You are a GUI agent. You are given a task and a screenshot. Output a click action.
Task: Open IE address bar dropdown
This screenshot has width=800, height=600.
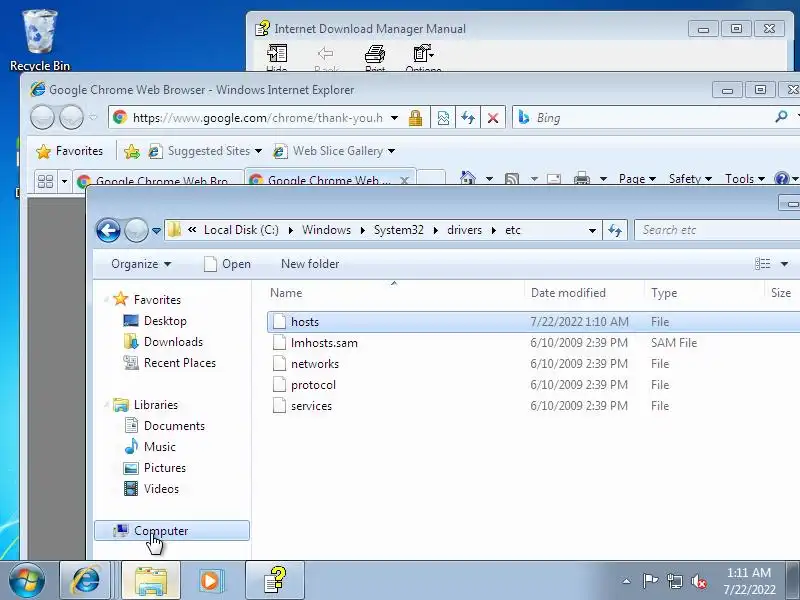click(x=394, y=118)
